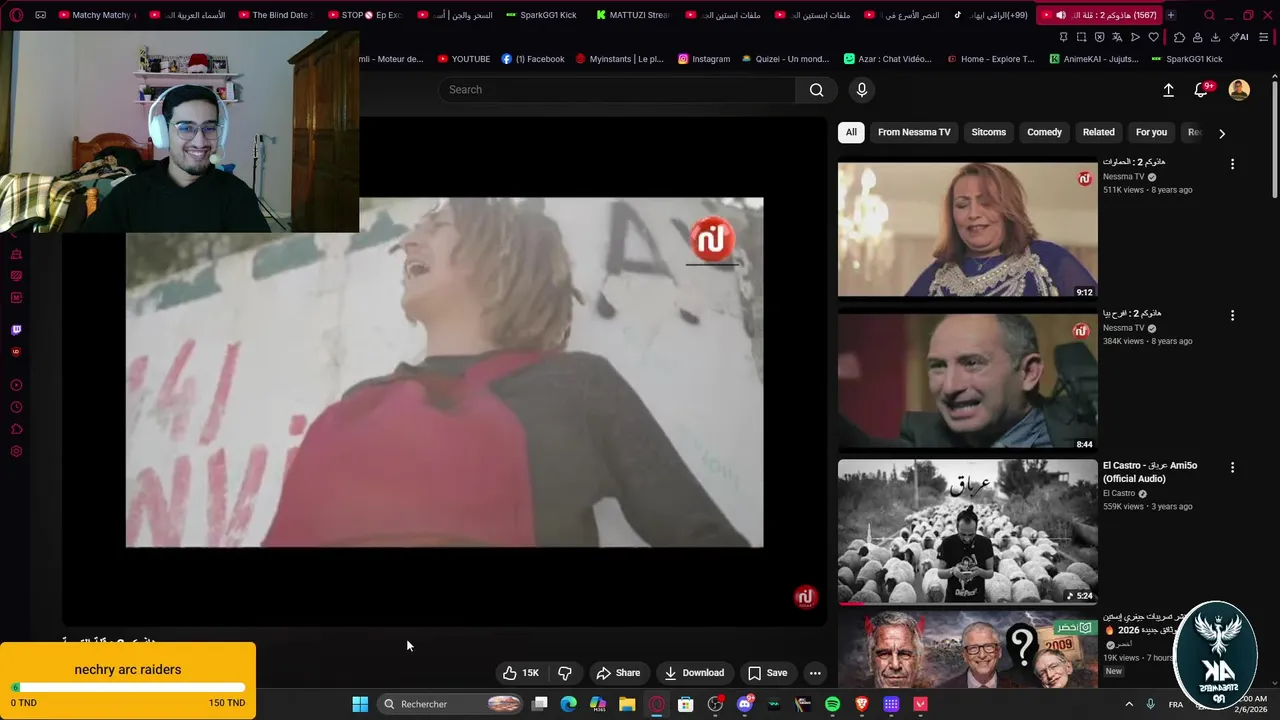Screen dimensions: 1280x720
Task: Open the Windows Start menu
Action: point(360,704)
